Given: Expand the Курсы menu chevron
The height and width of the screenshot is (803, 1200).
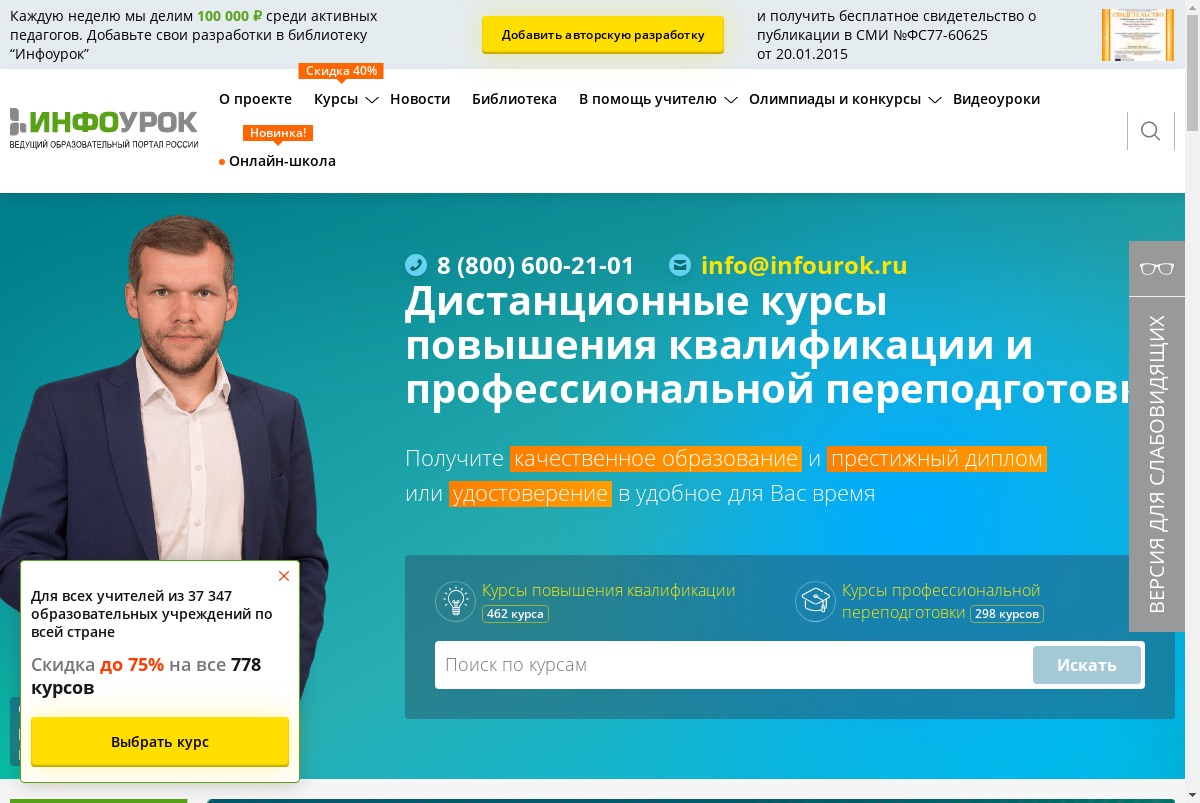Looking at the screenshot, I should click(372, 100).
